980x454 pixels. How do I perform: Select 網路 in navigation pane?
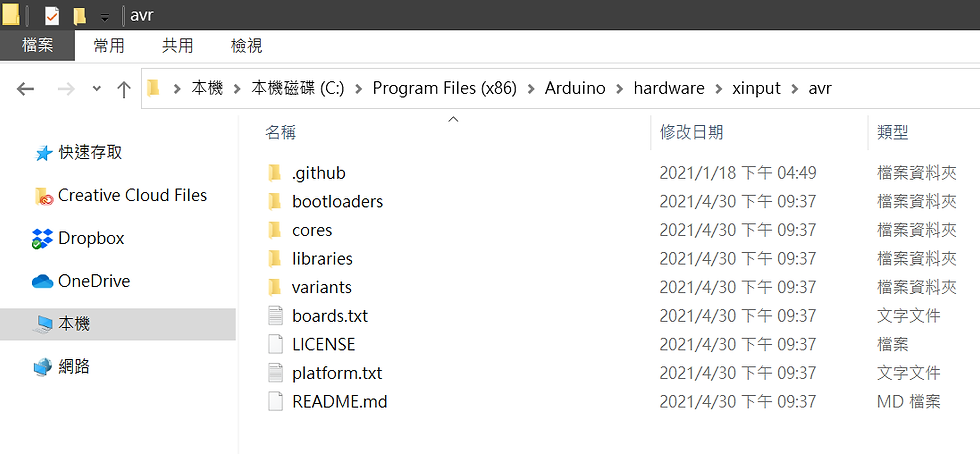click(74, 366)
